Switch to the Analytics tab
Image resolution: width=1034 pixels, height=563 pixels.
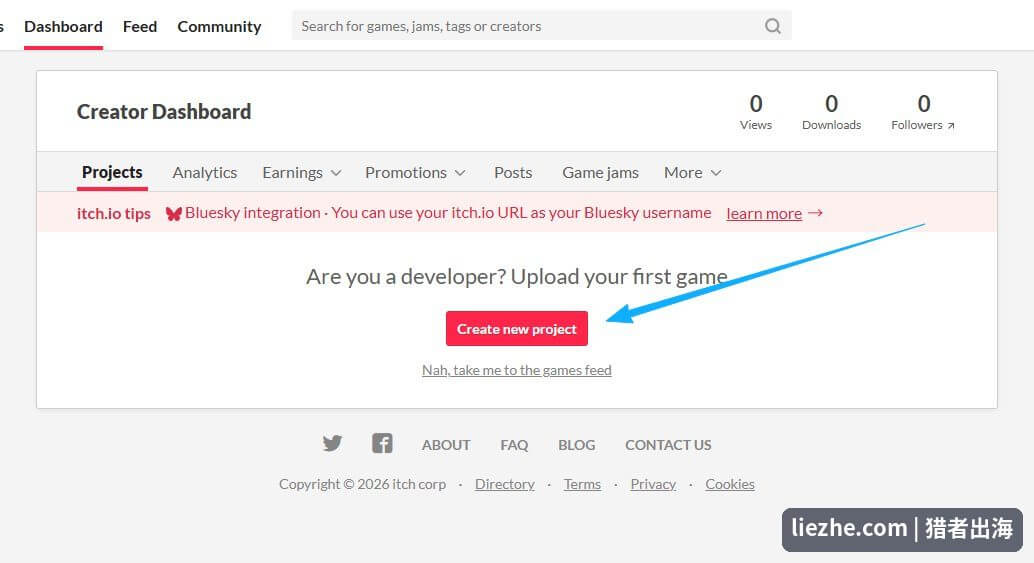tap(204, 173)
